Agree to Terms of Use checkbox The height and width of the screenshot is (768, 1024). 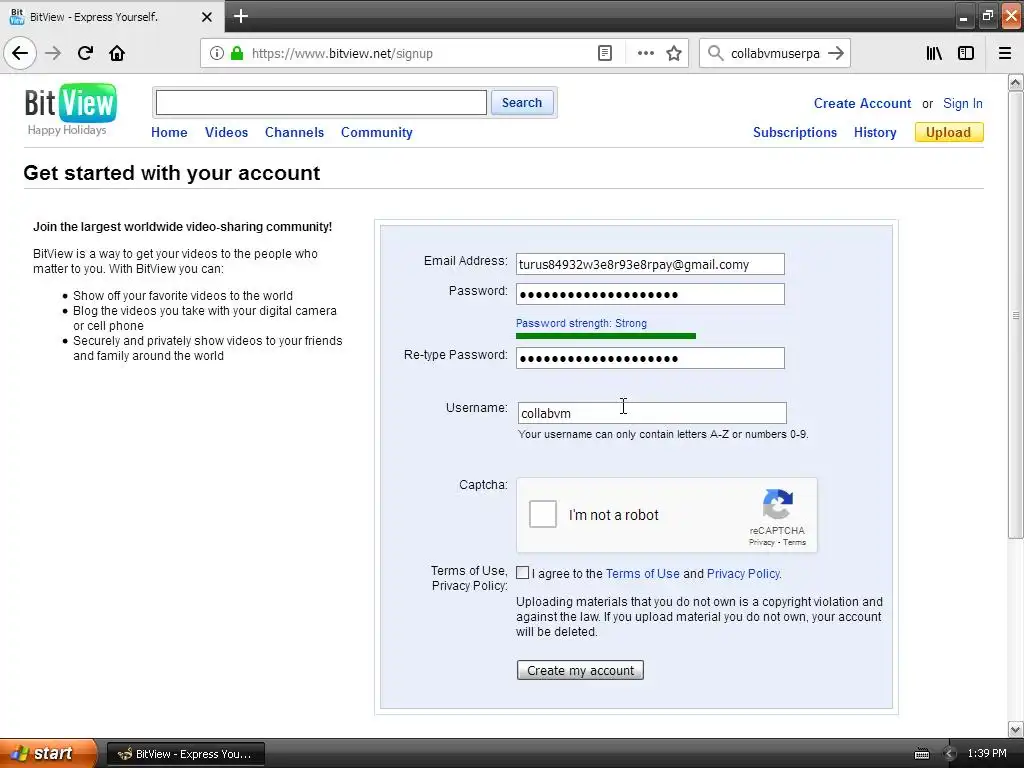click(x=522, y=573)
